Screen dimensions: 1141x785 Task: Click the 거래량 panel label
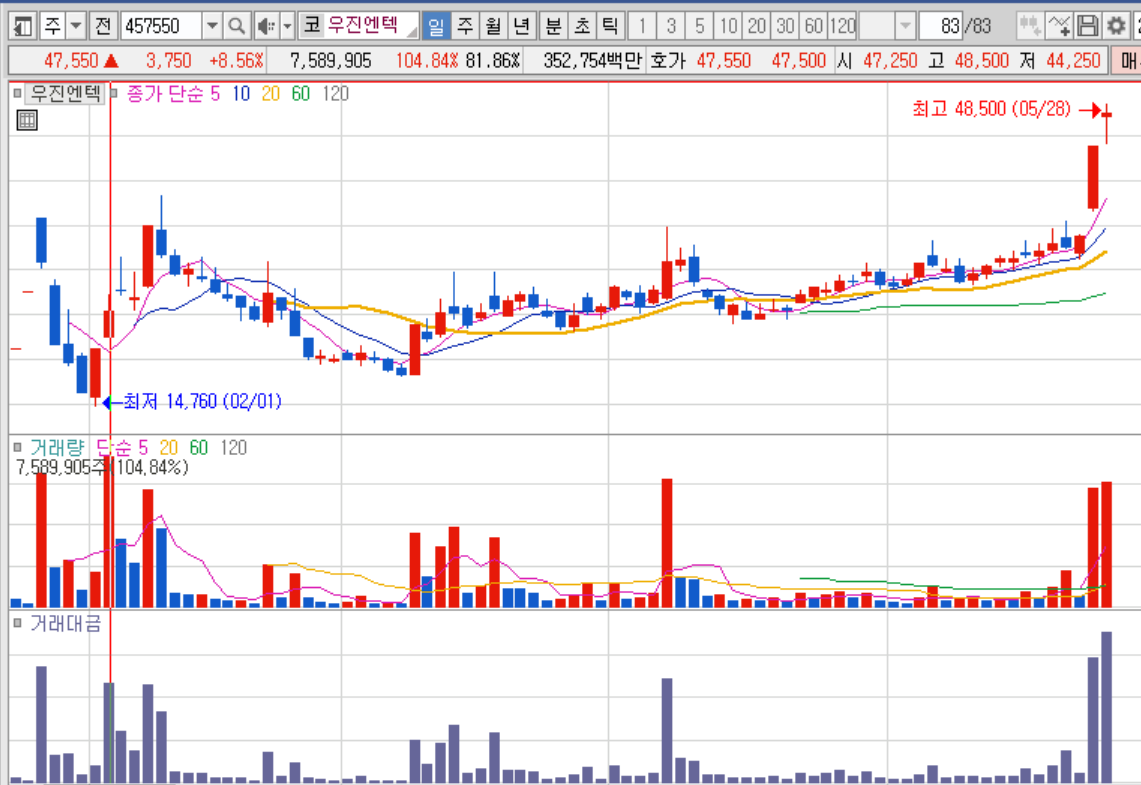[57, 447]
